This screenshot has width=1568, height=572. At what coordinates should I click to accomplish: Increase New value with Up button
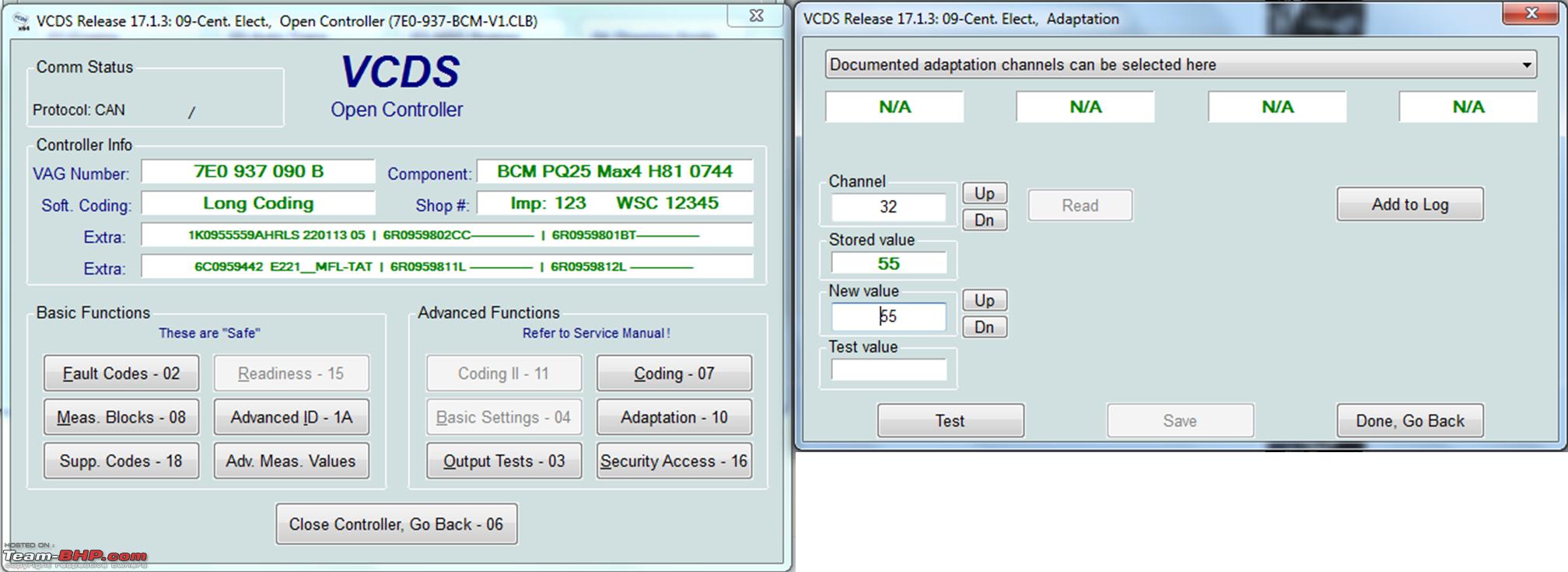coord(985,300)
